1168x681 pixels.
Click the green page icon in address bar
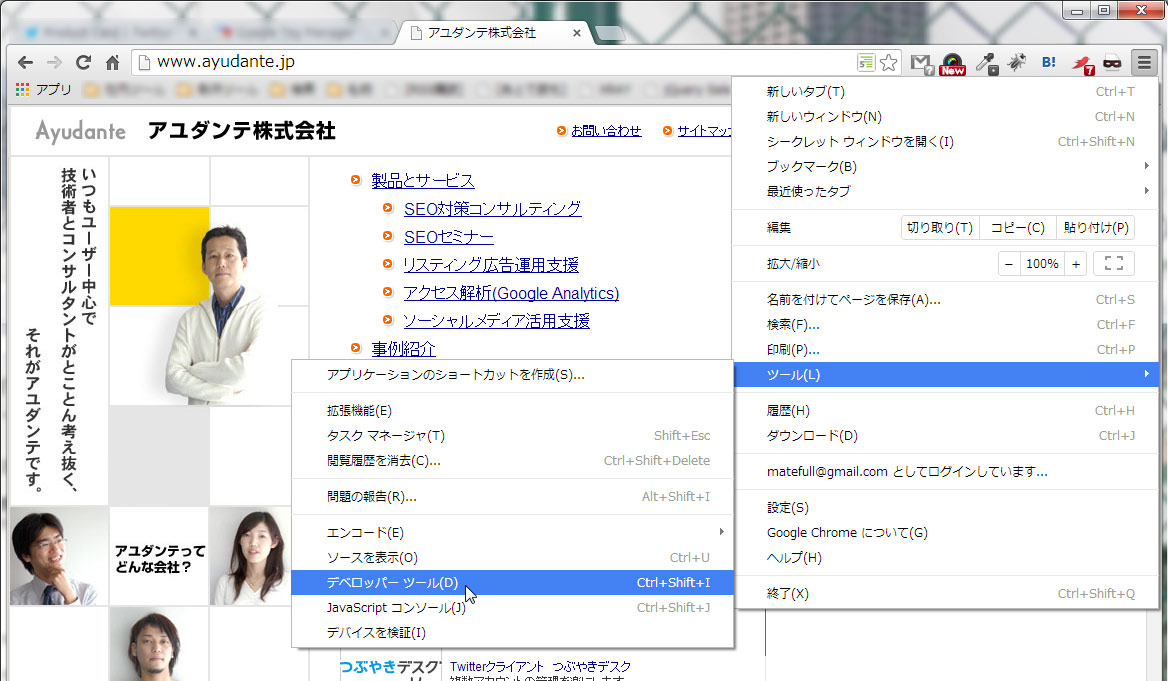point(866,63)
